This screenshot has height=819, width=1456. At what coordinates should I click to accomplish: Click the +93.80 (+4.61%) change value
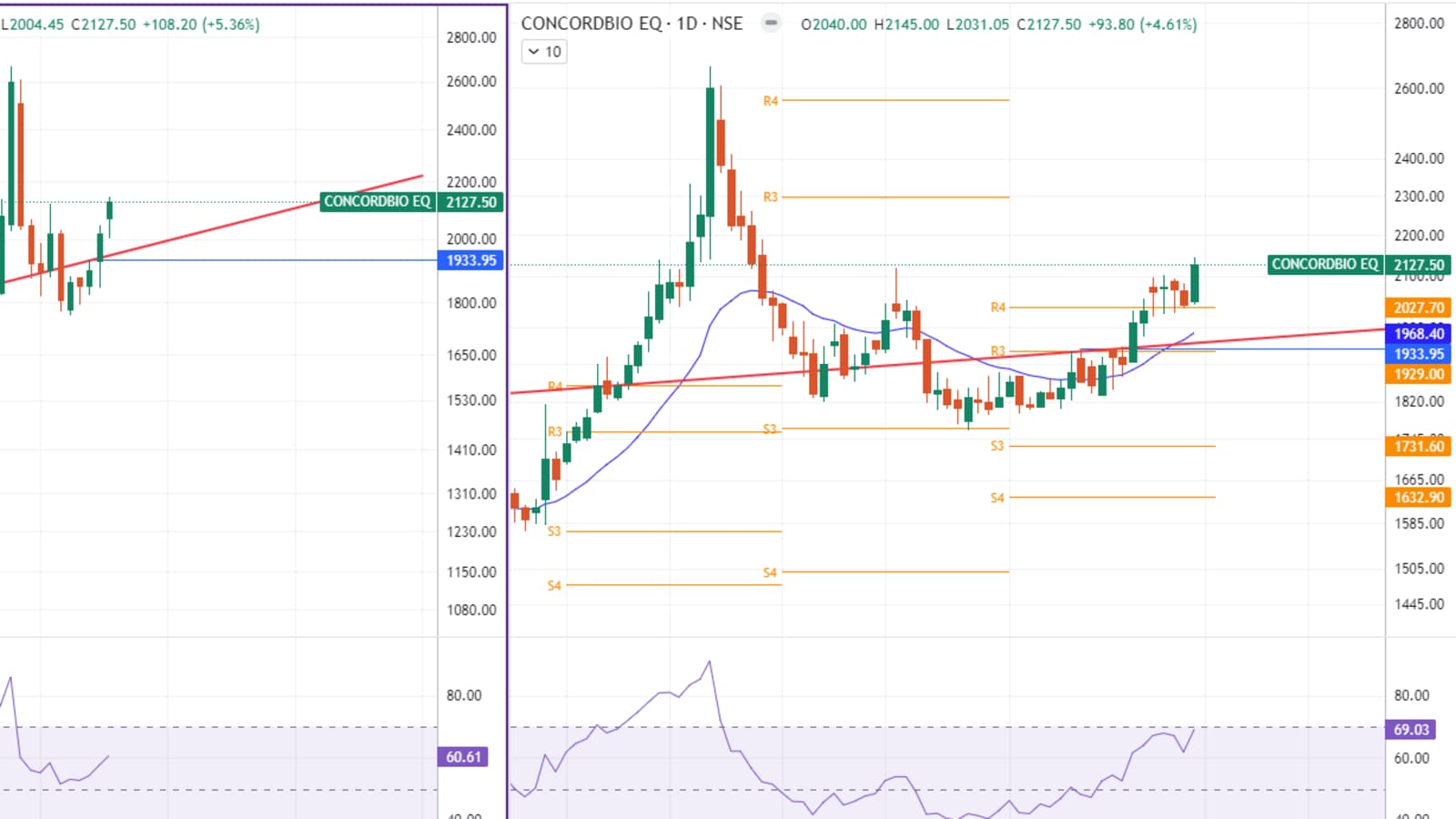[x=1142, y=25]
